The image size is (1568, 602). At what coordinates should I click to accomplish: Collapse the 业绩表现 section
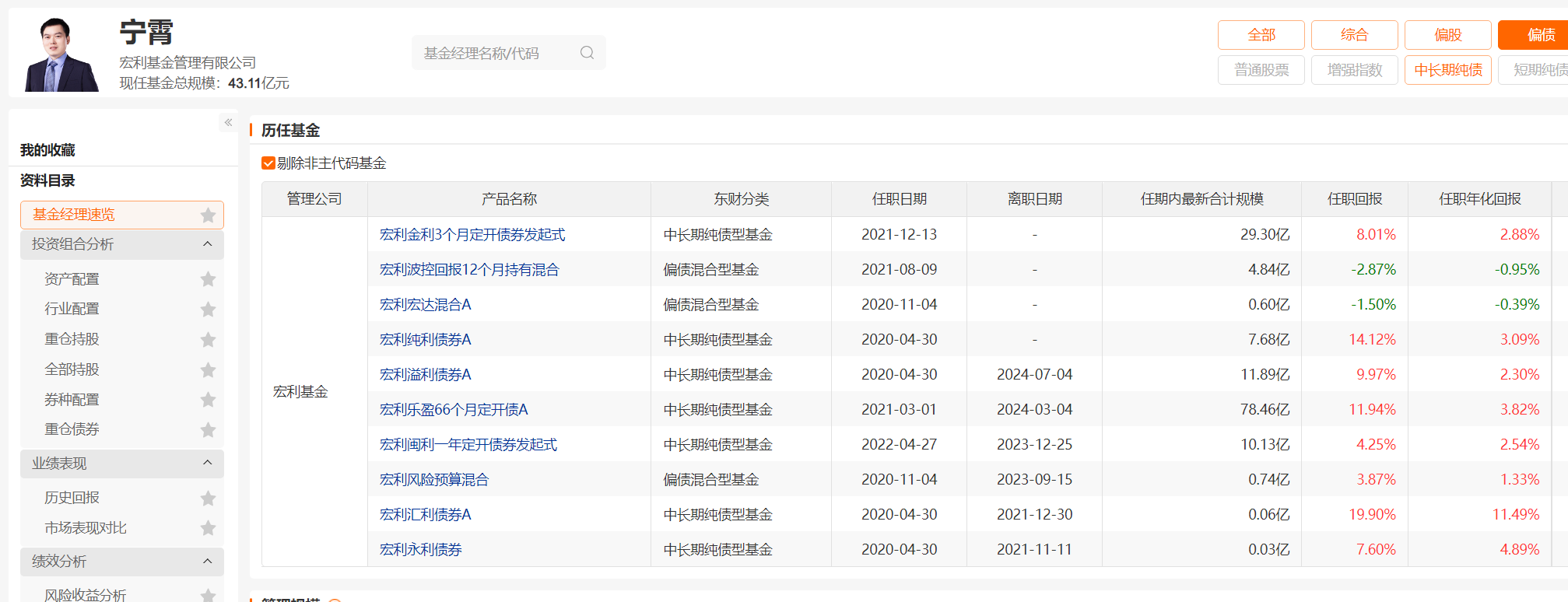[207, 464]
